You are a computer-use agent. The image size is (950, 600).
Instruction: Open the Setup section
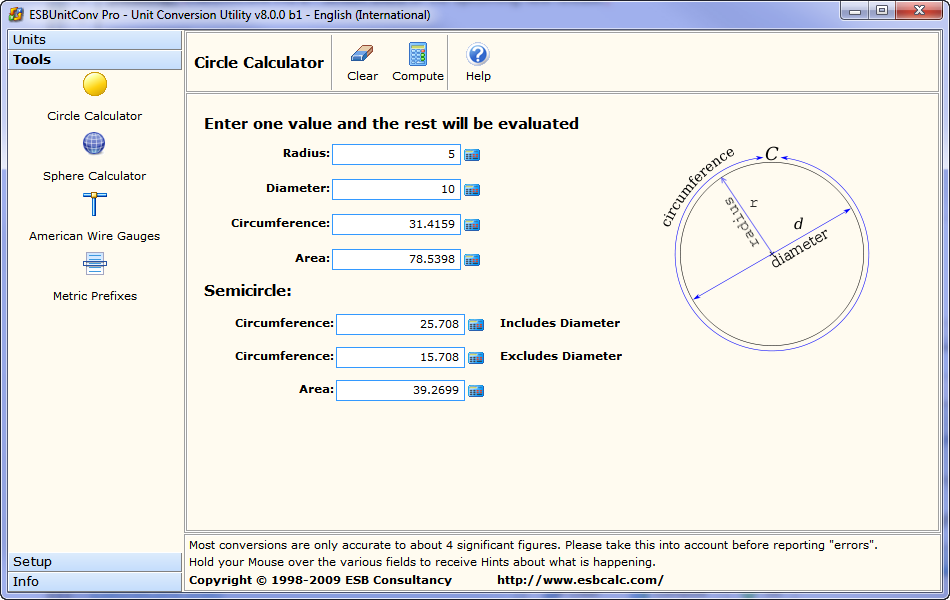tap(95, 562)
